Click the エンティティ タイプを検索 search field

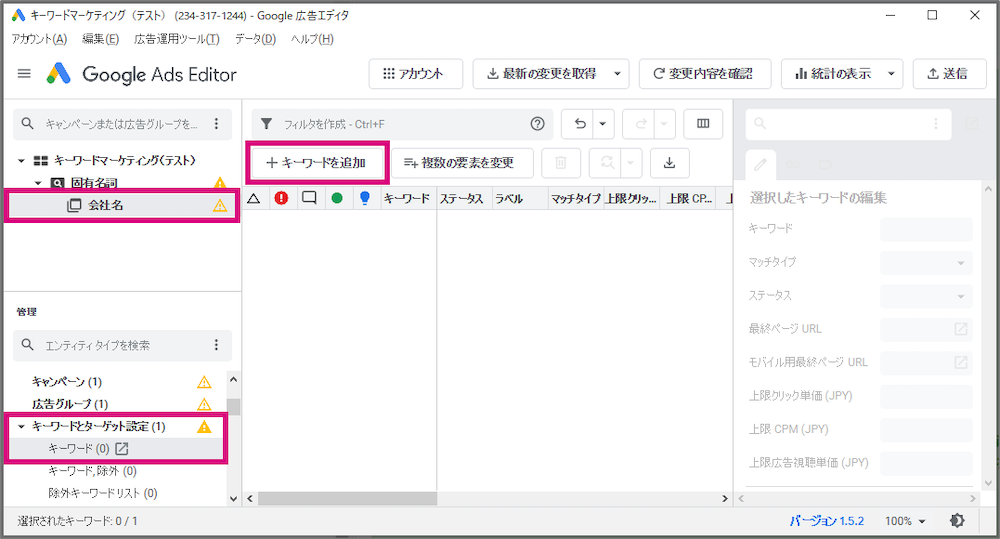(x=122, y=345)
